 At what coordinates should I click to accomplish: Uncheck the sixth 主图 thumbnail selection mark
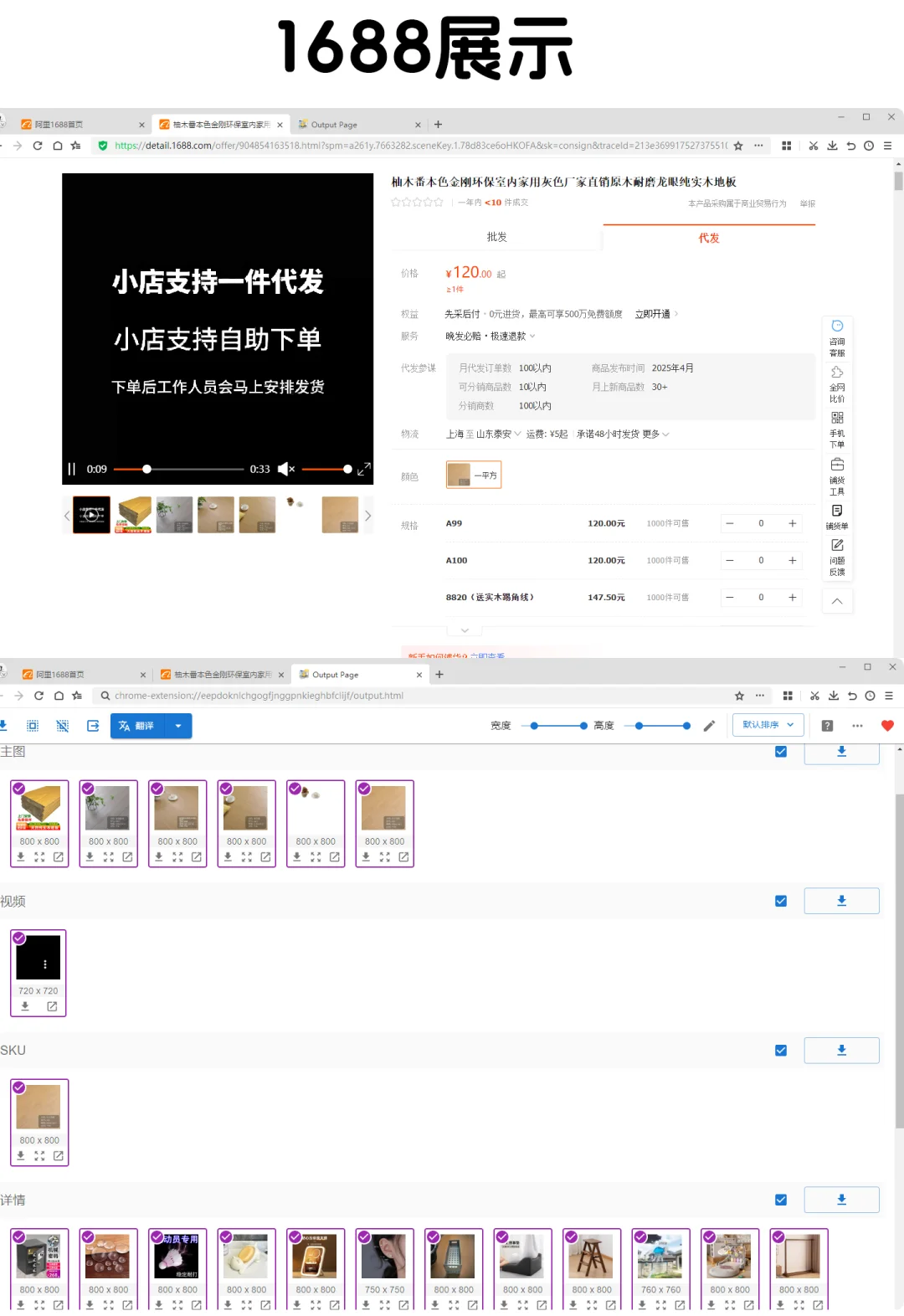[364, 789]
